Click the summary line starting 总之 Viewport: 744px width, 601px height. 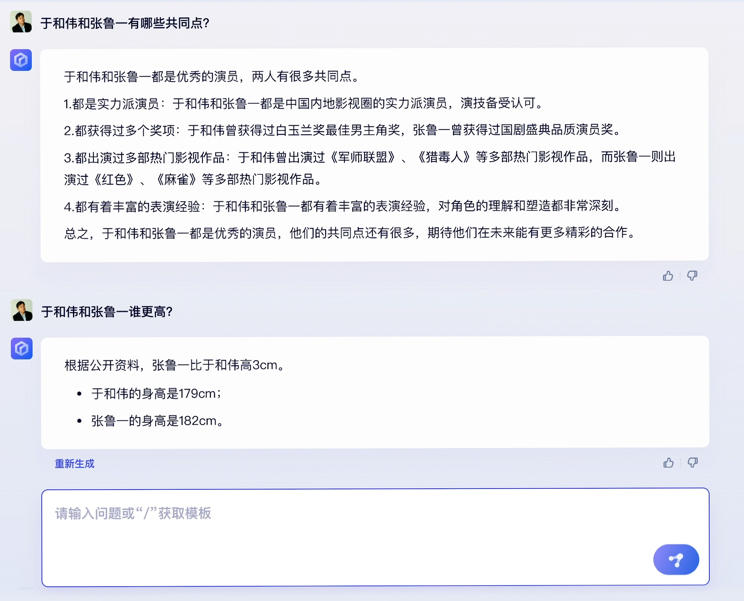point(350,232)
